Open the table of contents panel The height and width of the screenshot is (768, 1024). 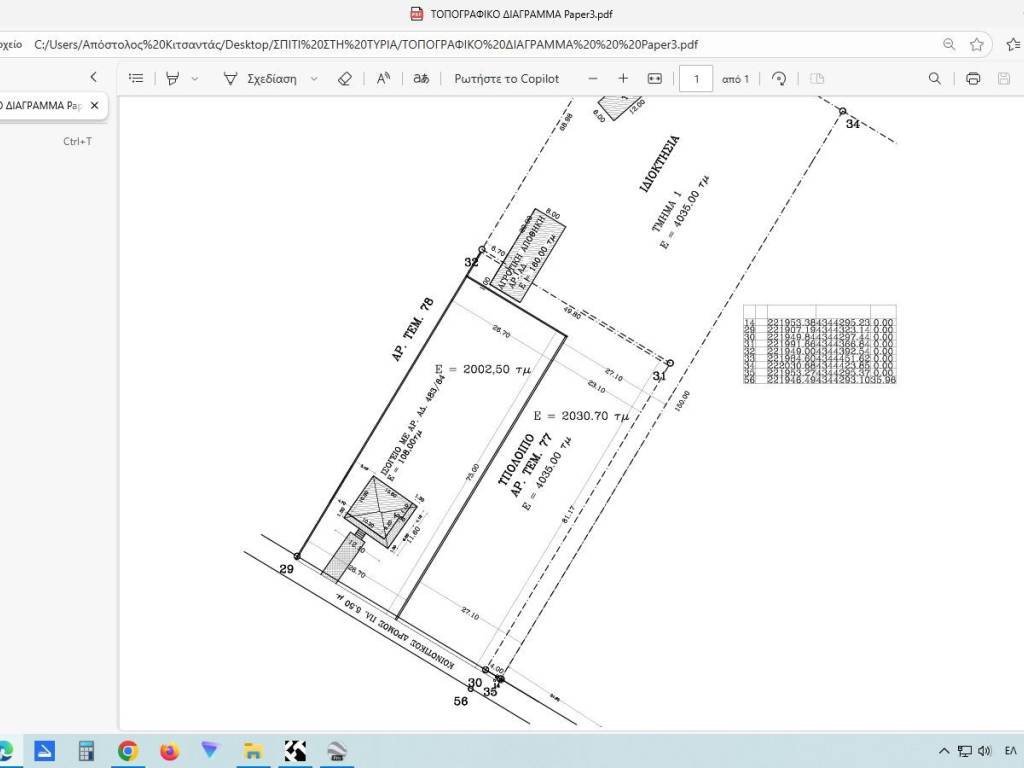(136, 78)
